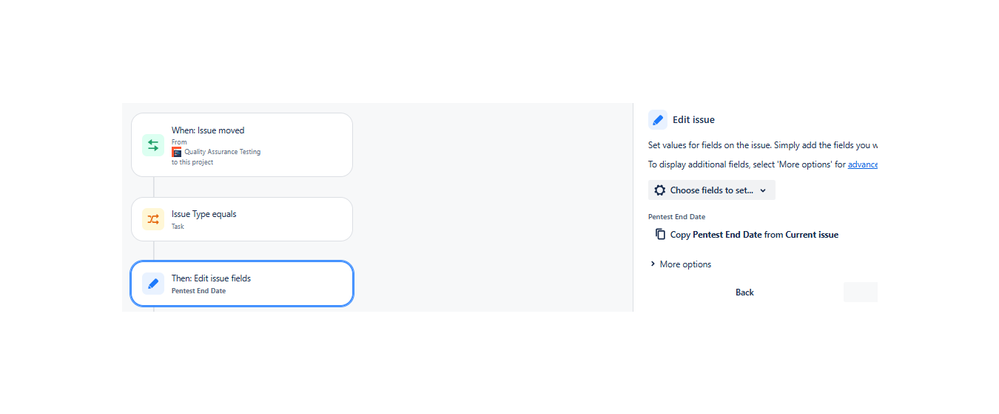
Task: Click the green Issue moved trigger icon
Action: (x=153, y=145)
